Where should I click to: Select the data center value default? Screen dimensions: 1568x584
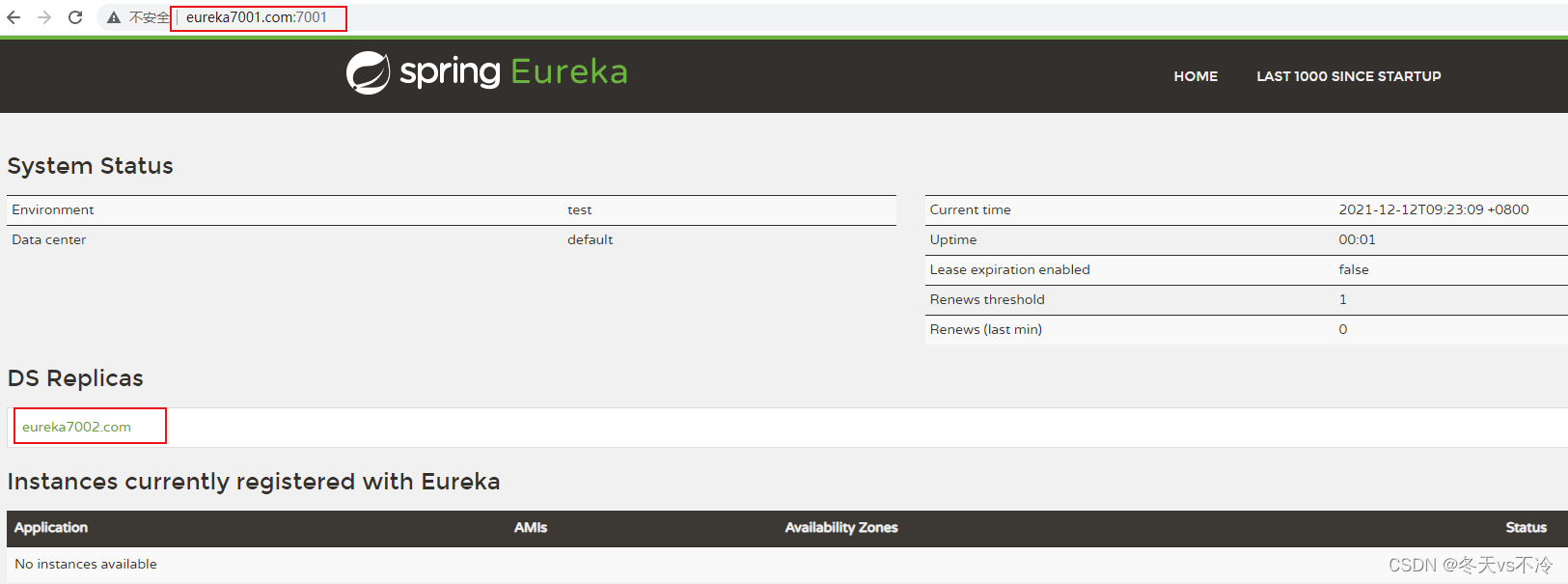(x=591, y=239)
